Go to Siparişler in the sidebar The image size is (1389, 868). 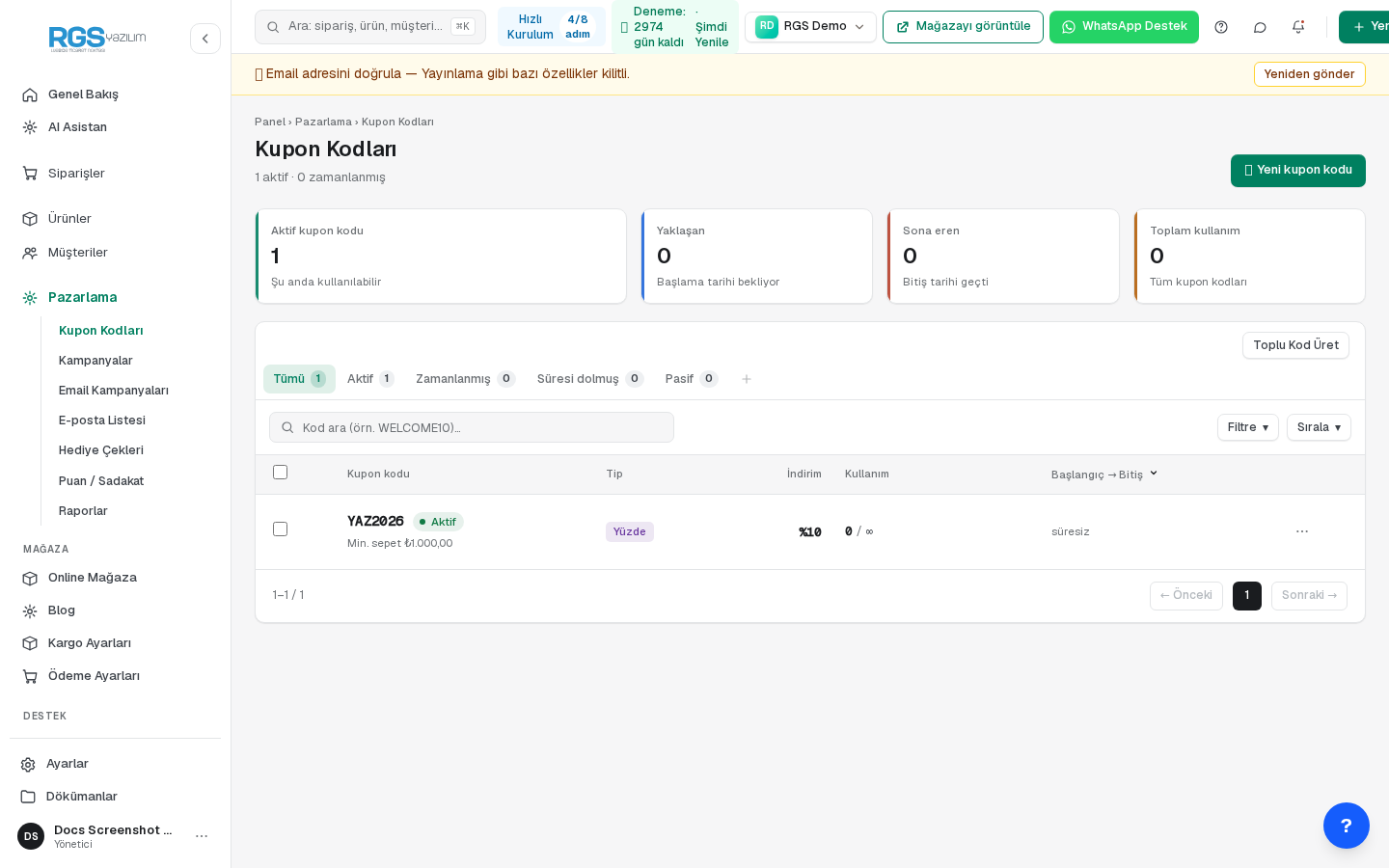76,174
